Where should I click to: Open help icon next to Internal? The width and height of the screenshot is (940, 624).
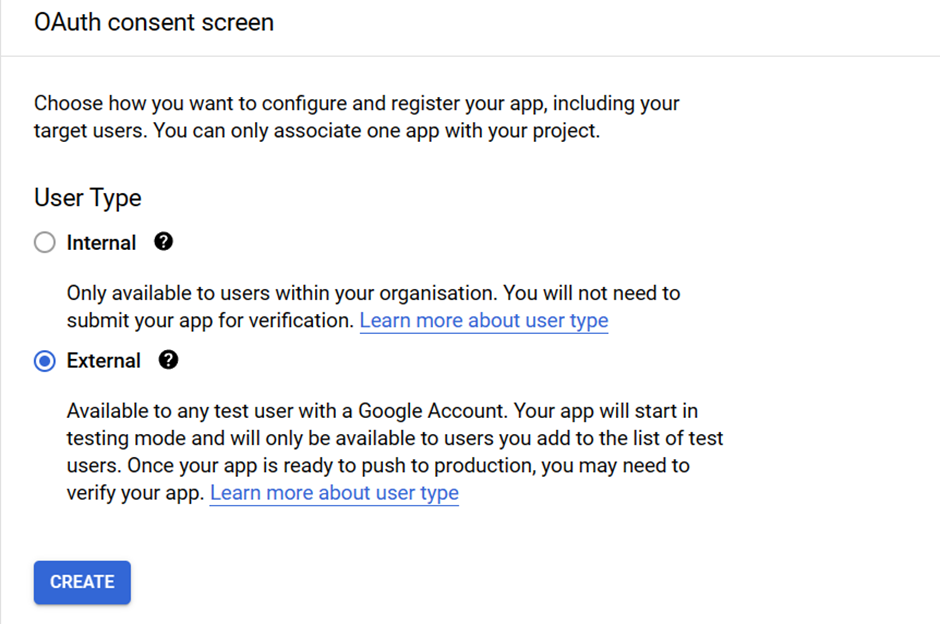(163, 242)
